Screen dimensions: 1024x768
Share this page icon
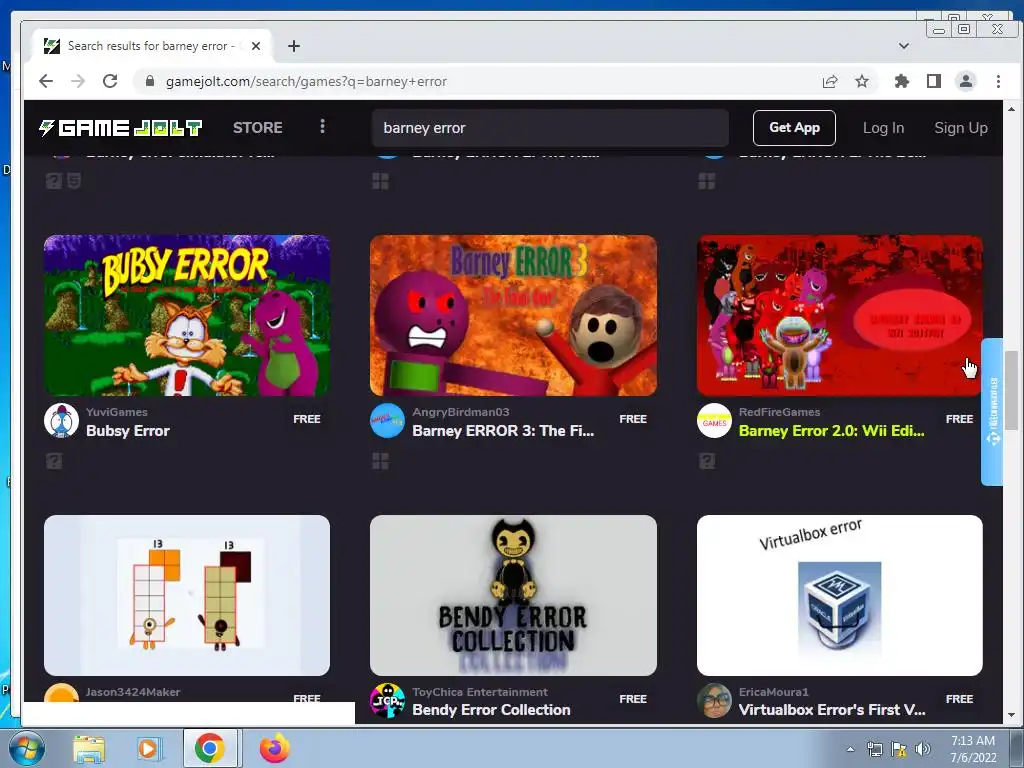point(829,81)
